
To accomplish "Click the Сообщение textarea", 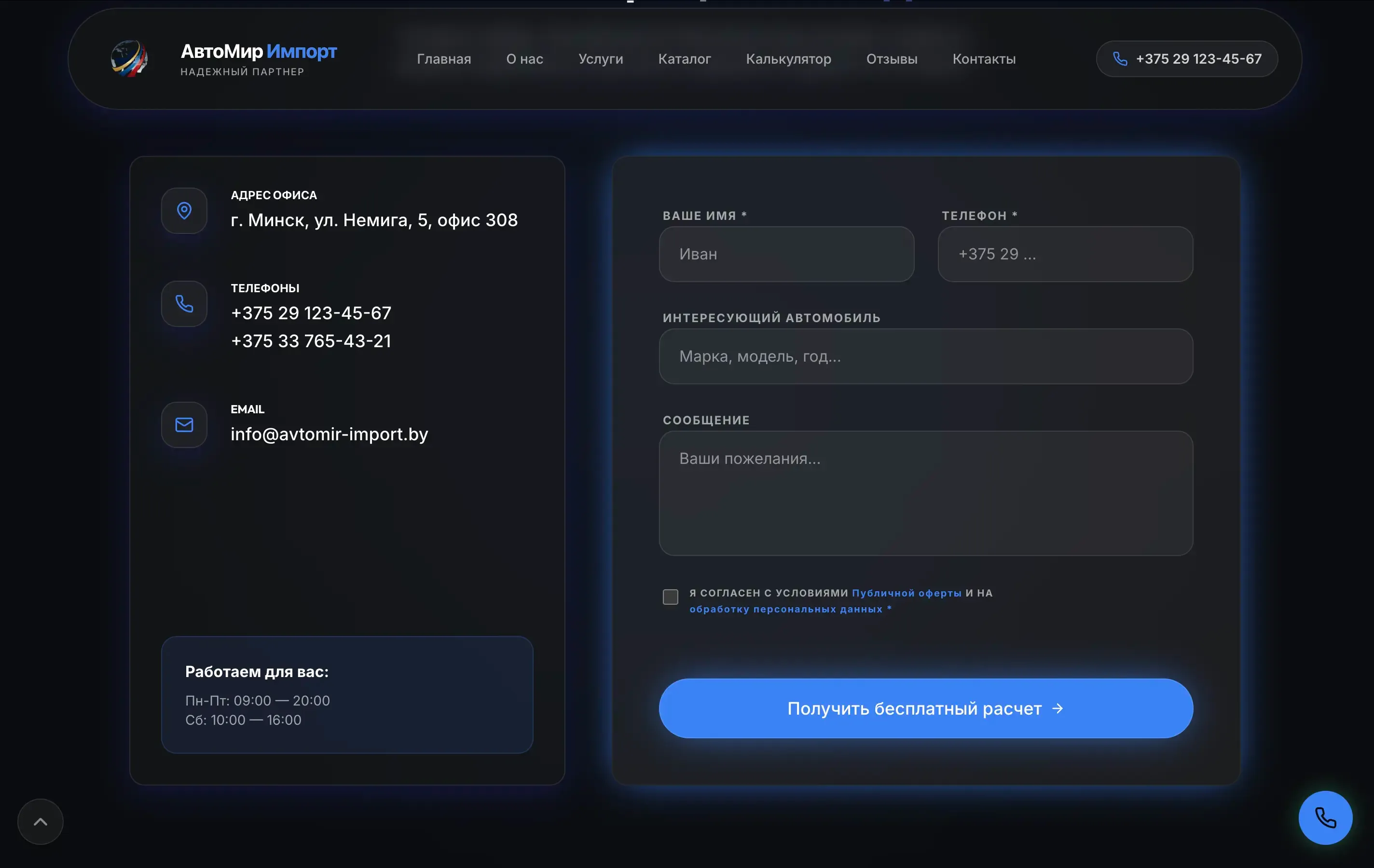I will click(x=925, y=493).
